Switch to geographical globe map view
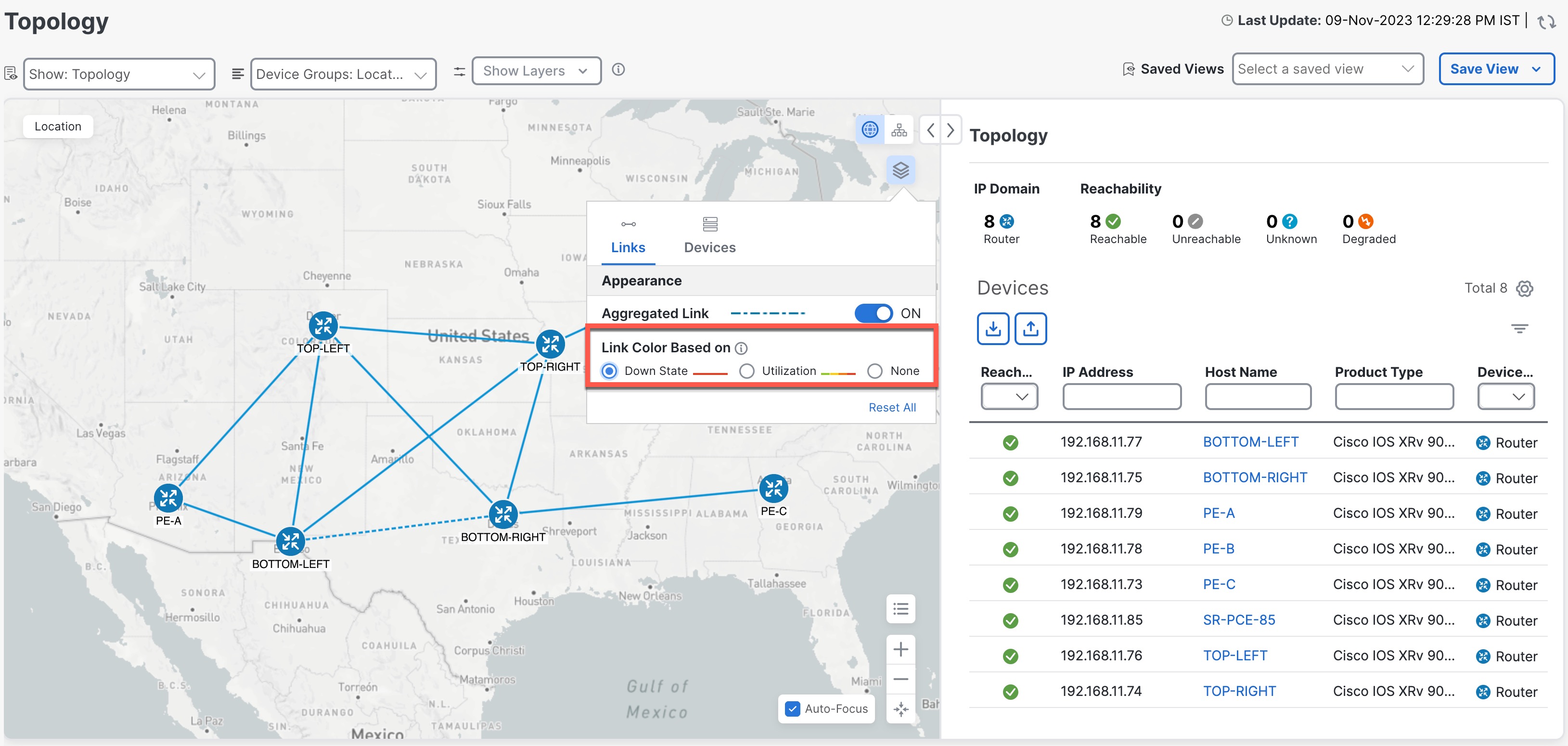The height and width of the screenshot is (746, 1568). (x=870, y=129)
